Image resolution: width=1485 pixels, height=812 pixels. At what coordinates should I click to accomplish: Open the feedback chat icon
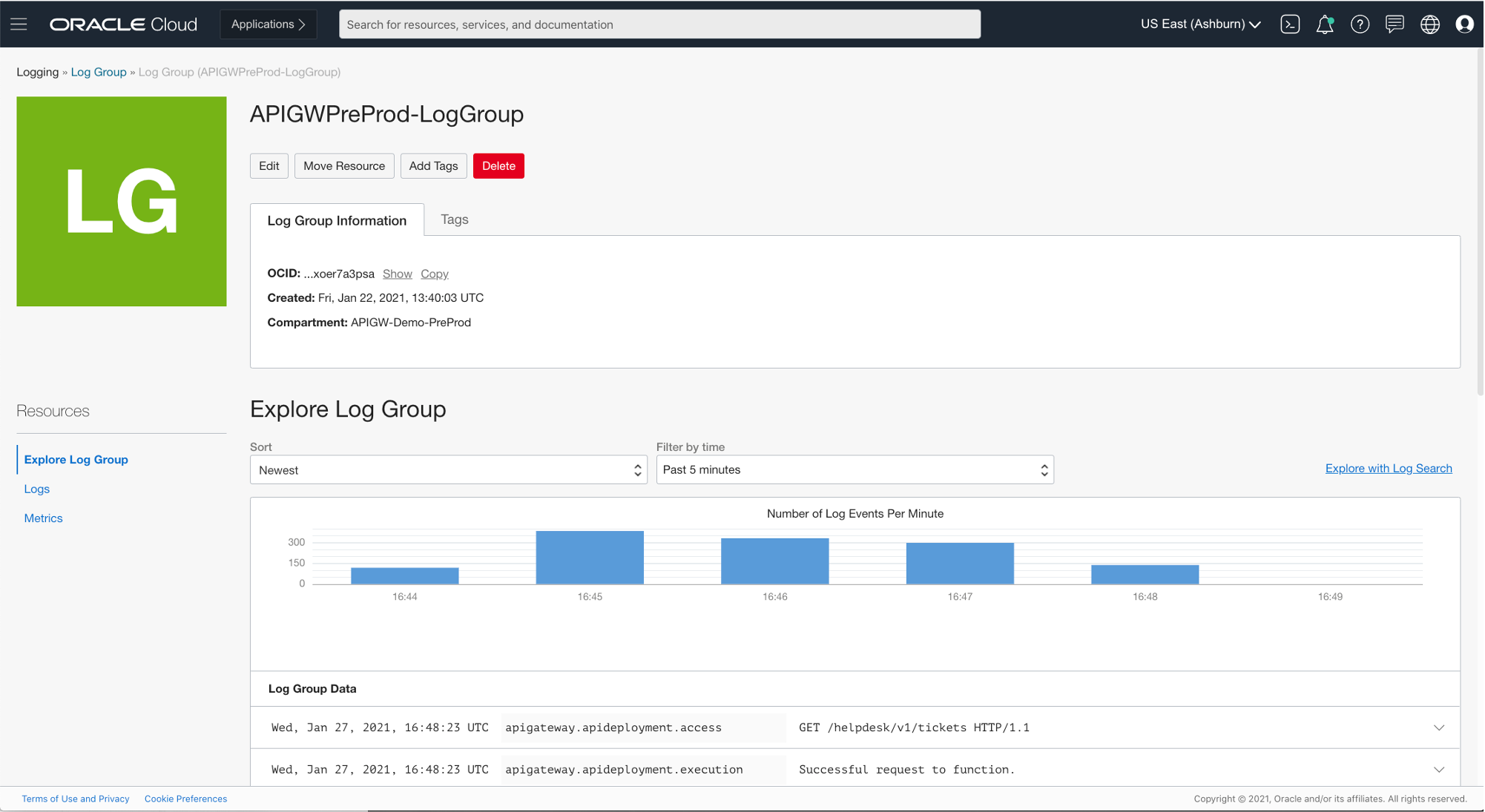pos(1395,24)
